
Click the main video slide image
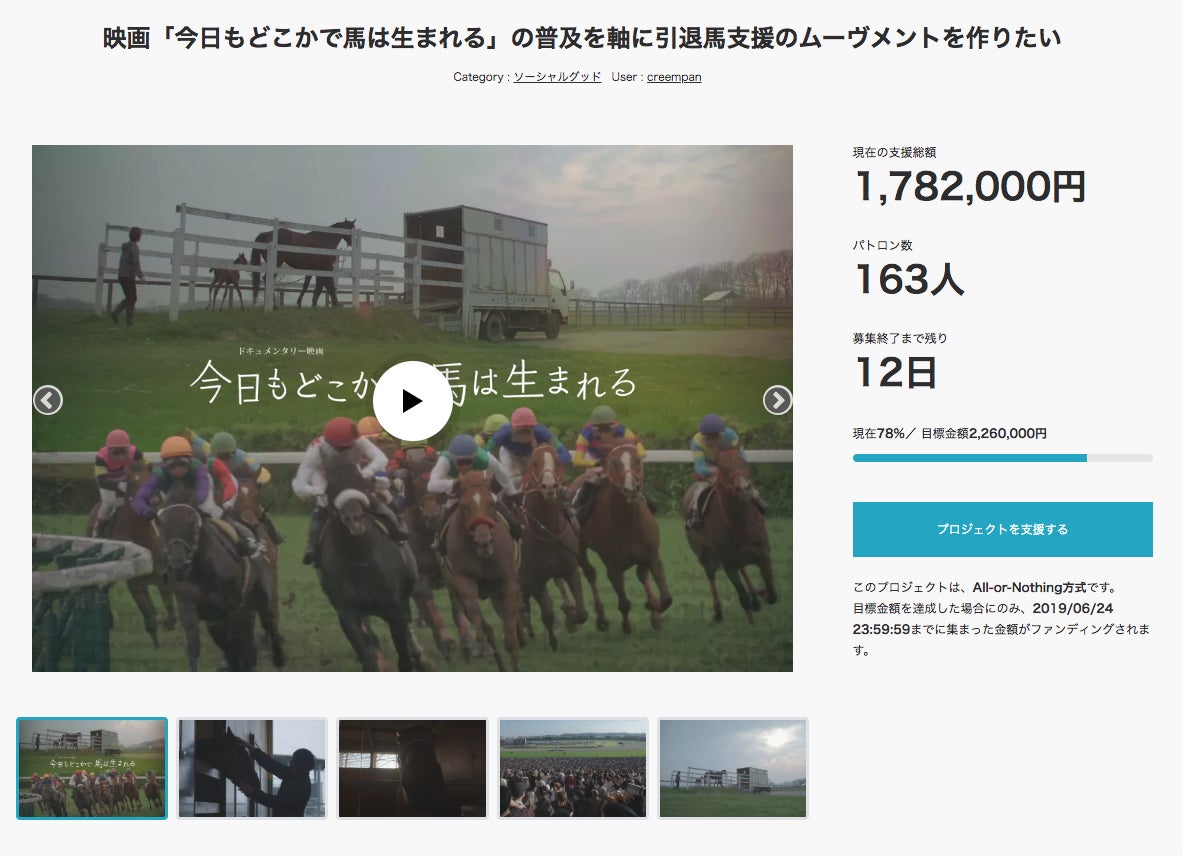(x=412, y=408)
